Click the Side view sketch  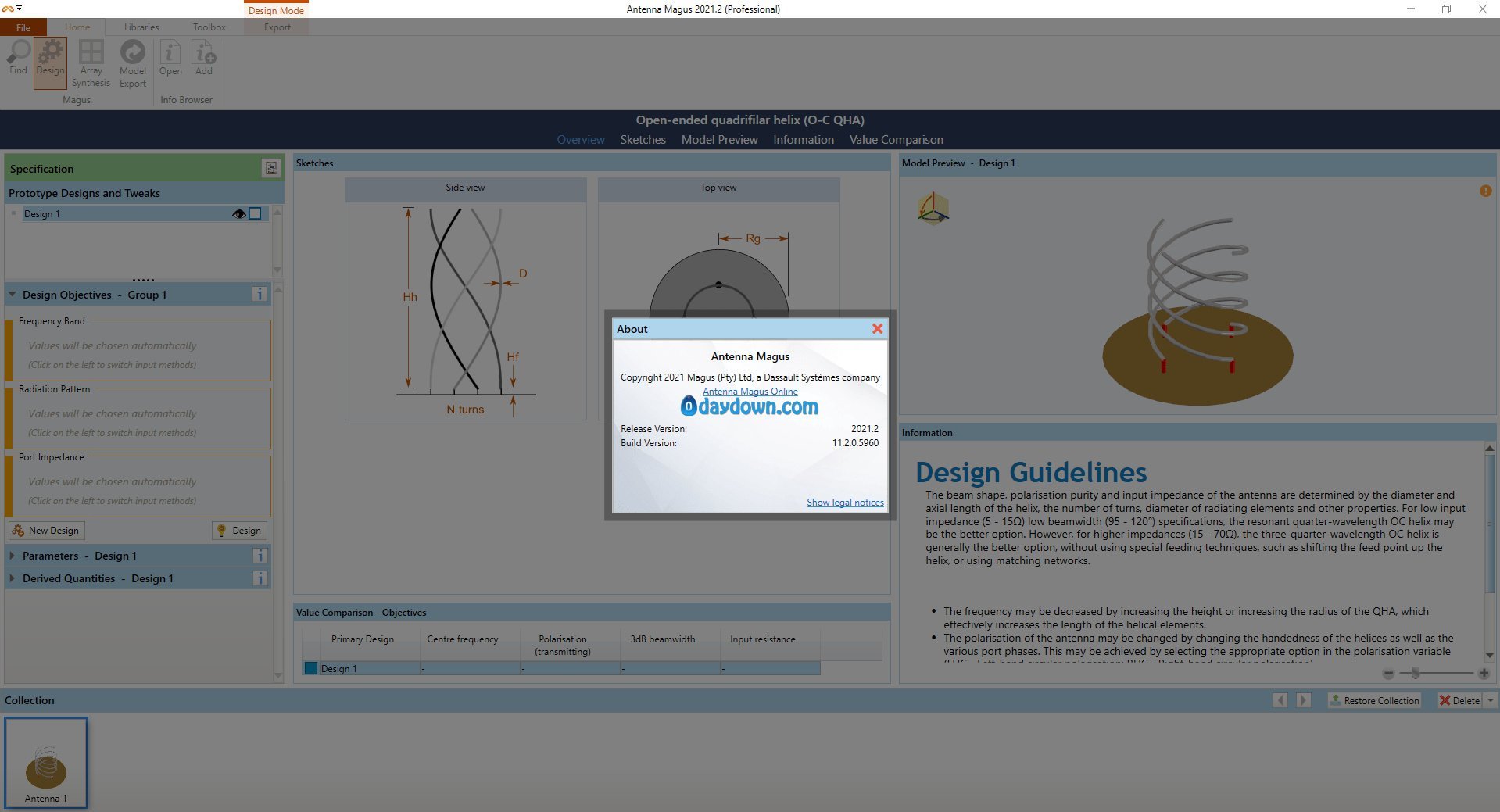tap(466, 311)
